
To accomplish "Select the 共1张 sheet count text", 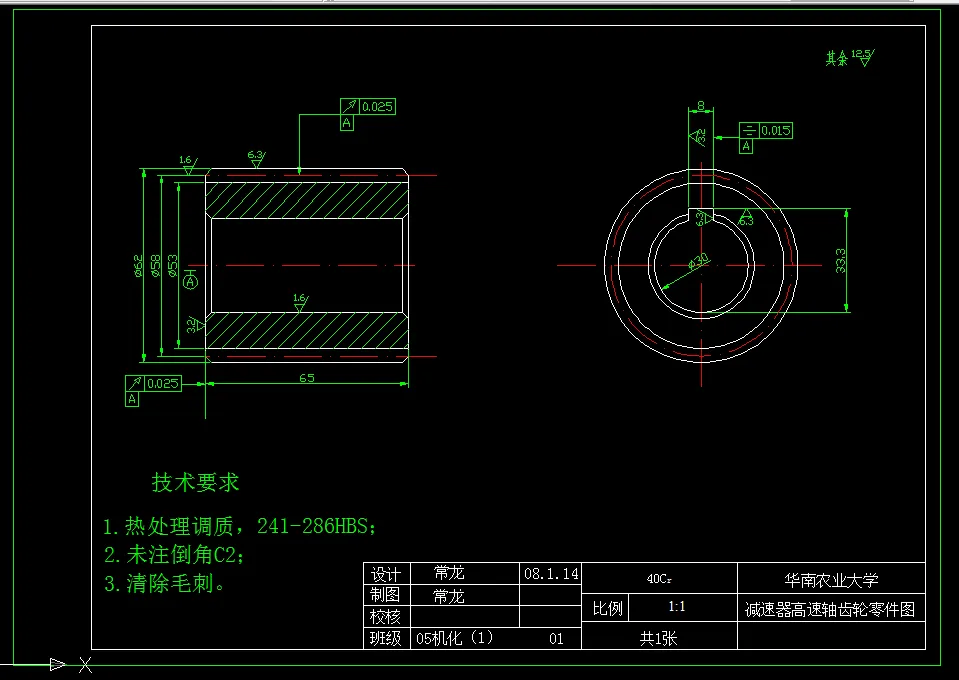I will (x=659, y=638).
